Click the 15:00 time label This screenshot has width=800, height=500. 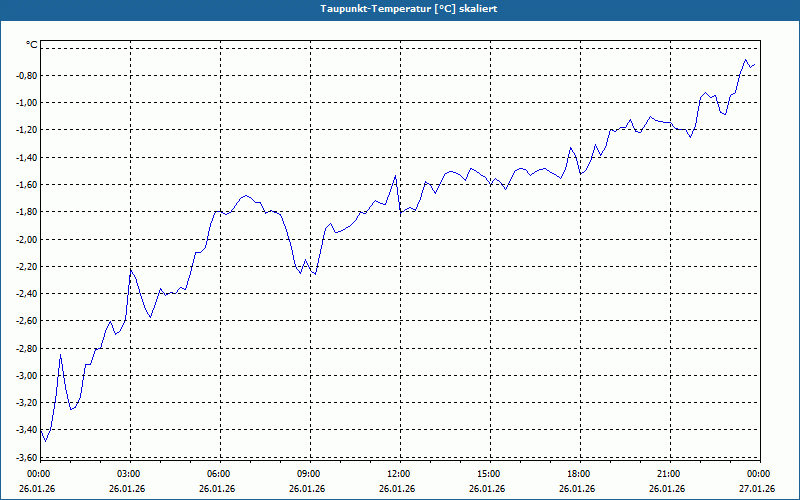tap(489, 474)
